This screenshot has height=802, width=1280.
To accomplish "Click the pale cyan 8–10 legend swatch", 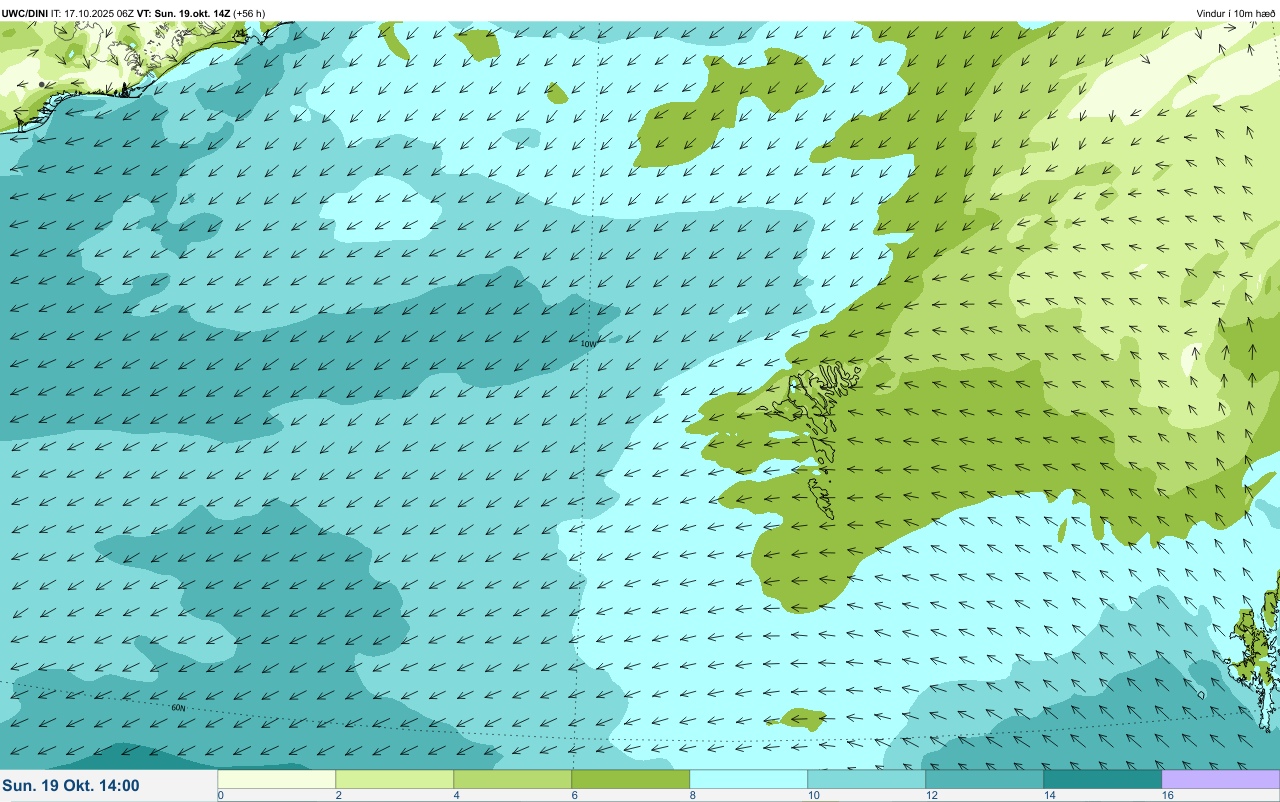I will 749,779.
